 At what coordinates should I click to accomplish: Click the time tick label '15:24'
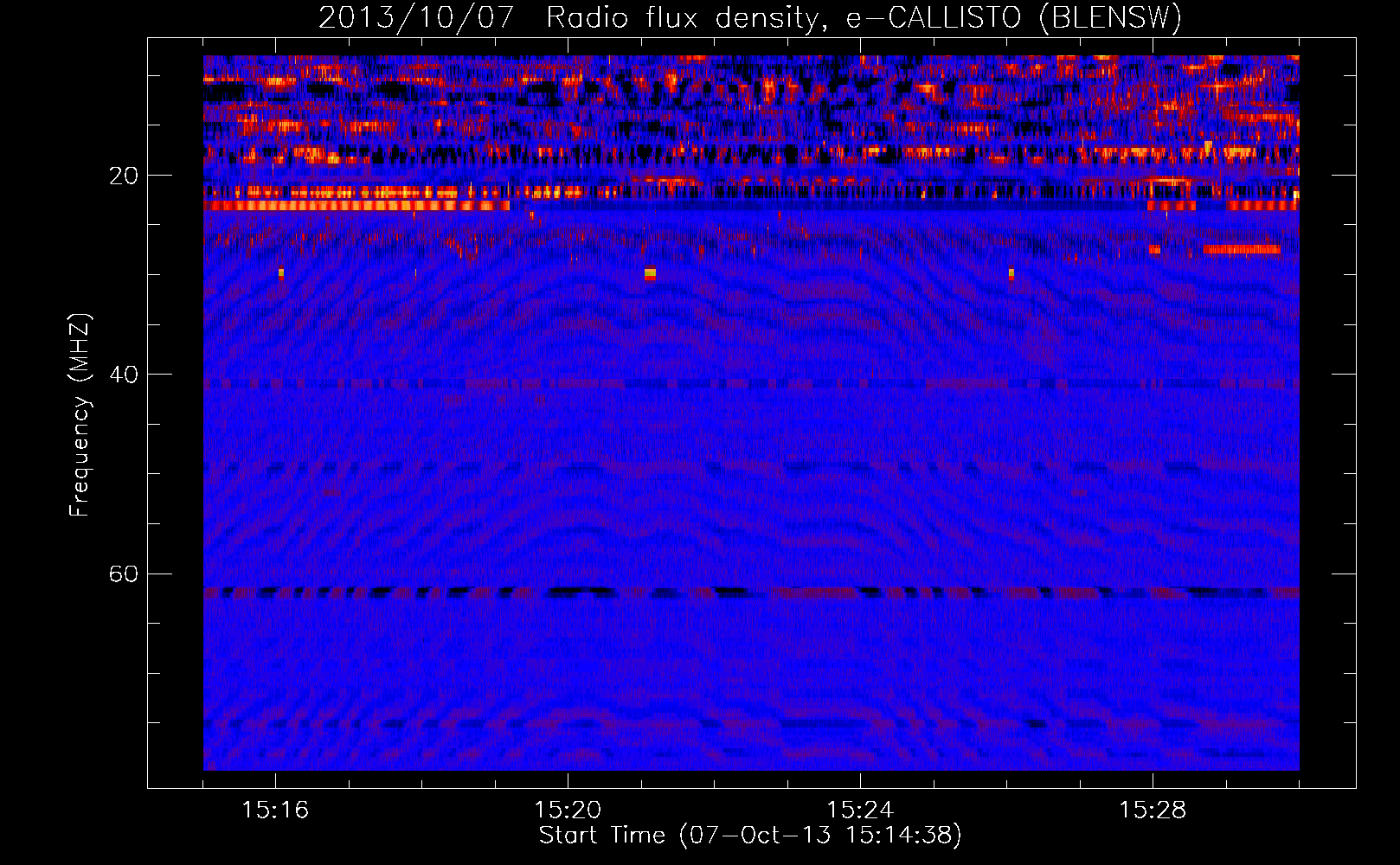[860, 810]
